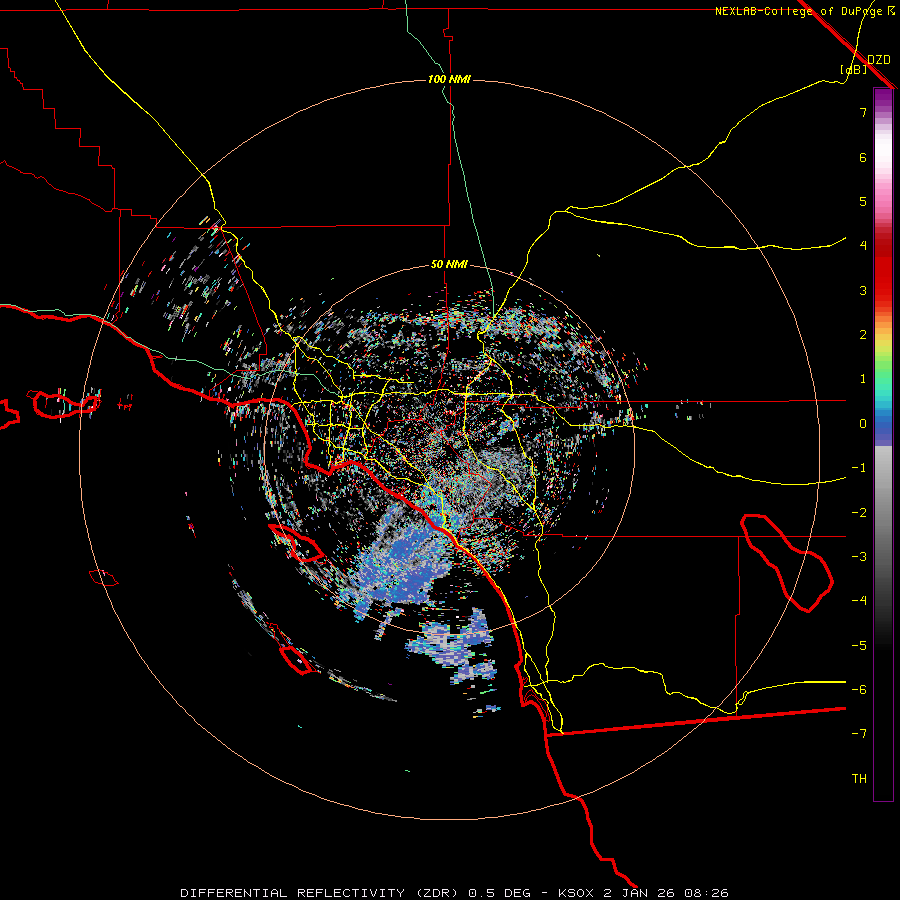900x900 pixels.
Task: Click the [dB] unit label
Action: pyautogui.click(x=854, y=70)
